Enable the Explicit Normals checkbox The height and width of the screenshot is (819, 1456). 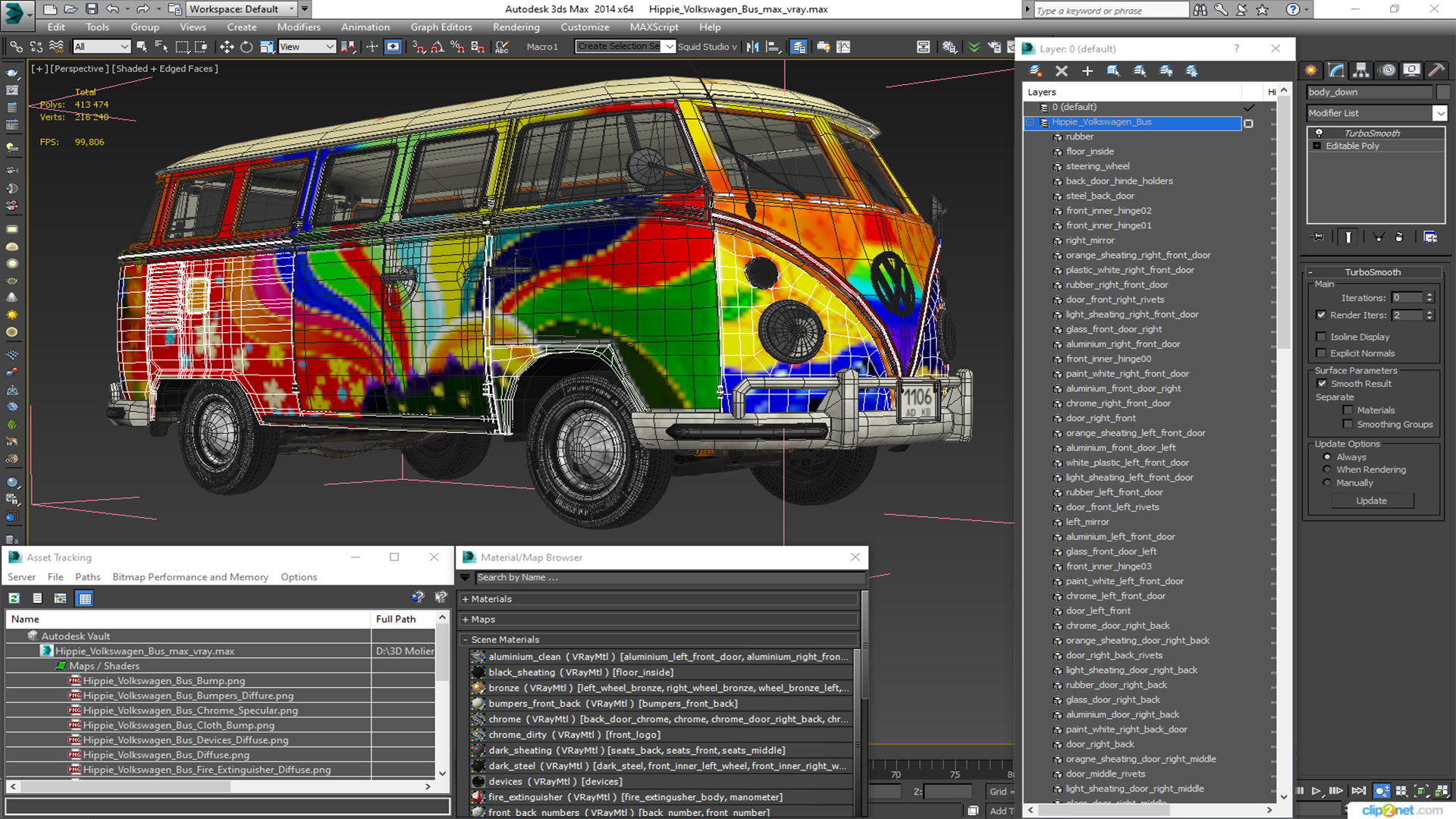[1321, 353]
